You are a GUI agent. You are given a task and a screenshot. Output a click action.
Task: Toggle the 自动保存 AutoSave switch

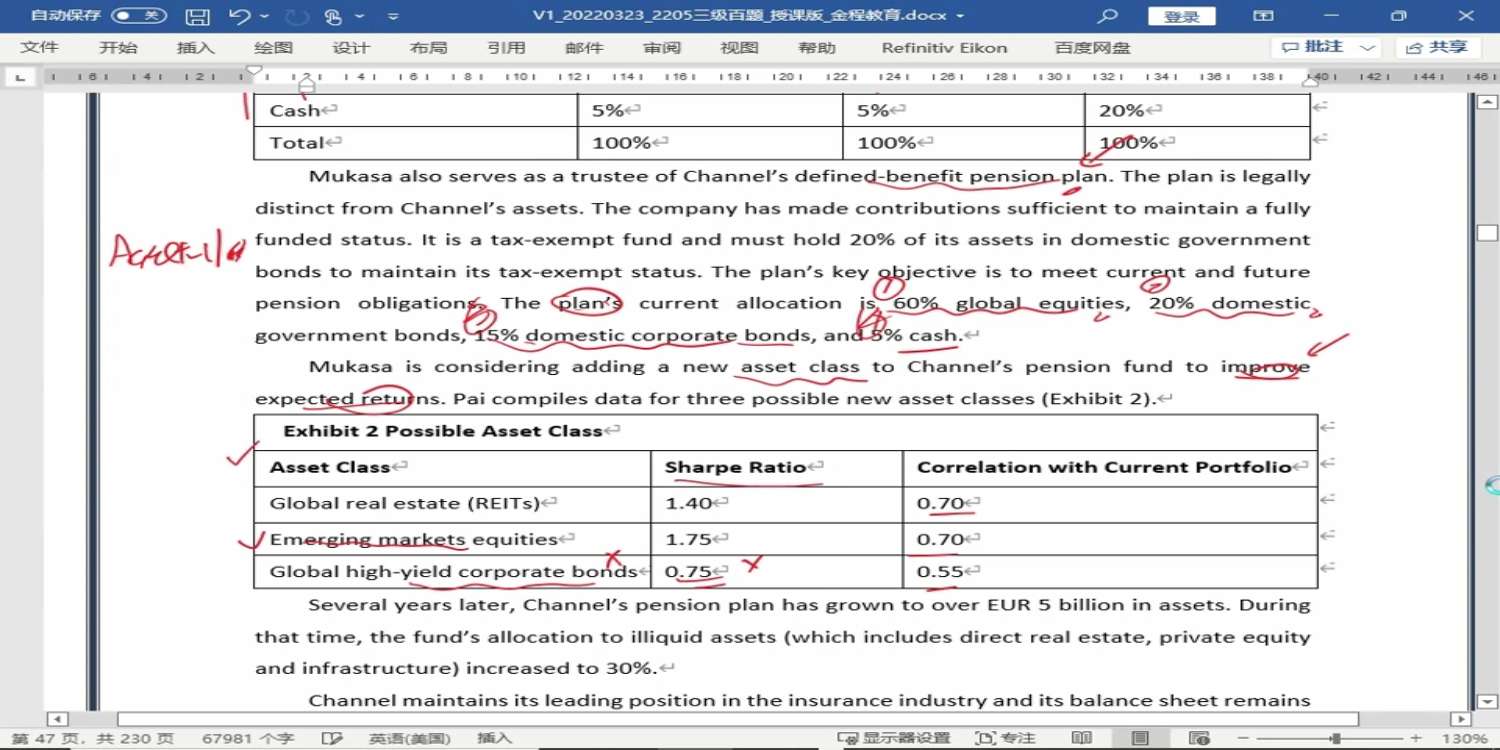point(138,16)
